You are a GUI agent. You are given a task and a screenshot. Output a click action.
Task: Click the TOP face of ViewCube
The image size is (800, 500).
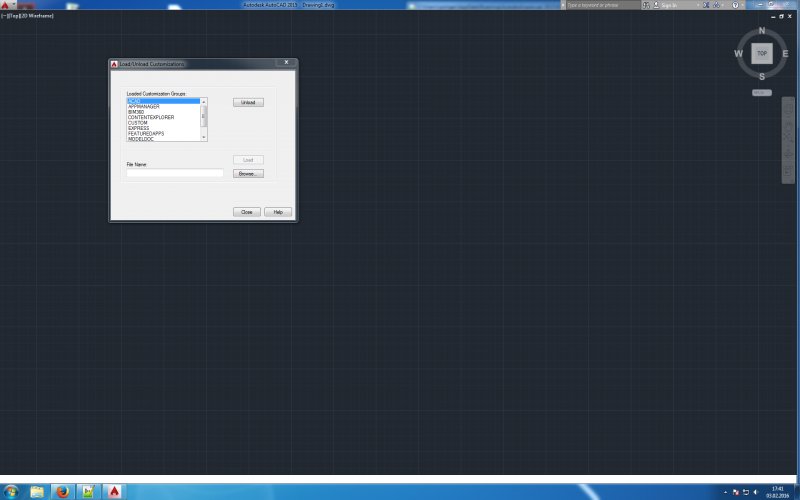point(762,54)
